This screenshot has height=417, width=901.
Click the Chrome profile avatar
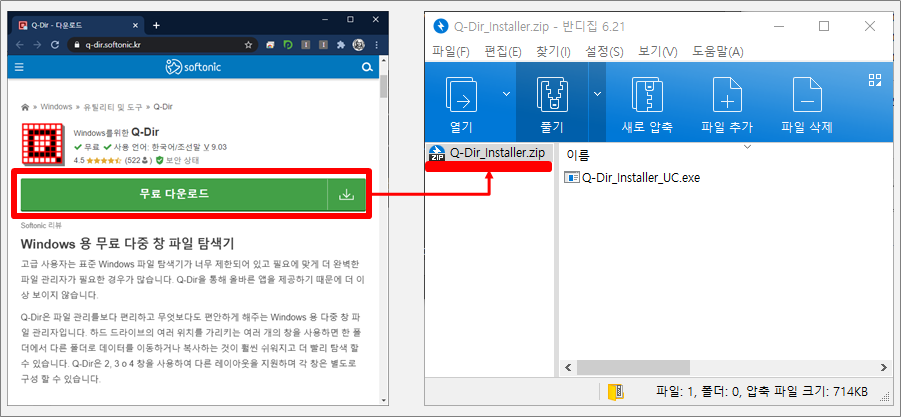click(x=359, y=44)
